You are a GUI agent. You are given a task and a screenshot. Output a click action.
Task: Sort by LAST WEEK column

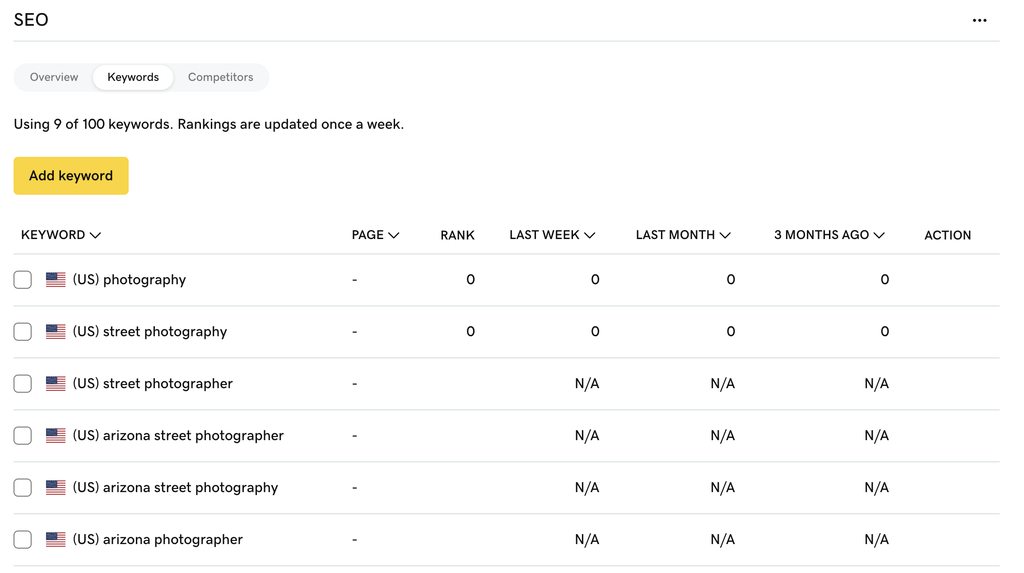(552, 235)
